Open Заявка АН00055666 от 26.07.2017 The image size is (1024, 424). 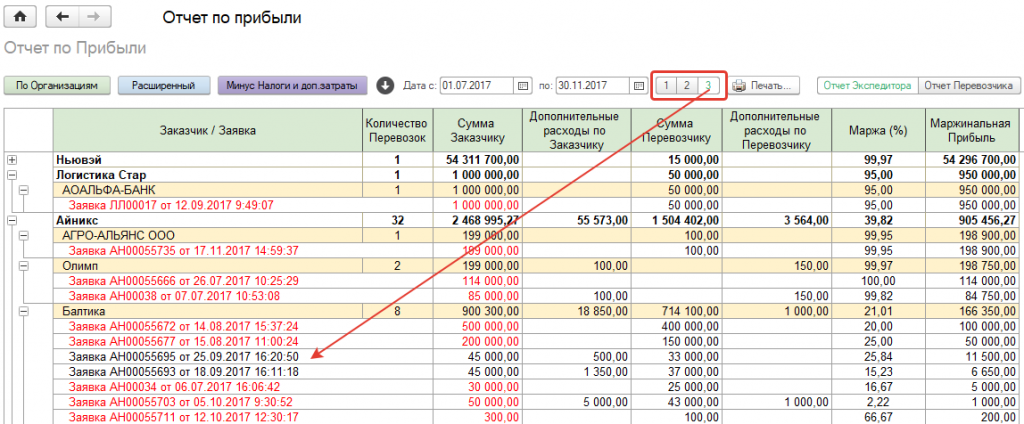tap(184, 282)
